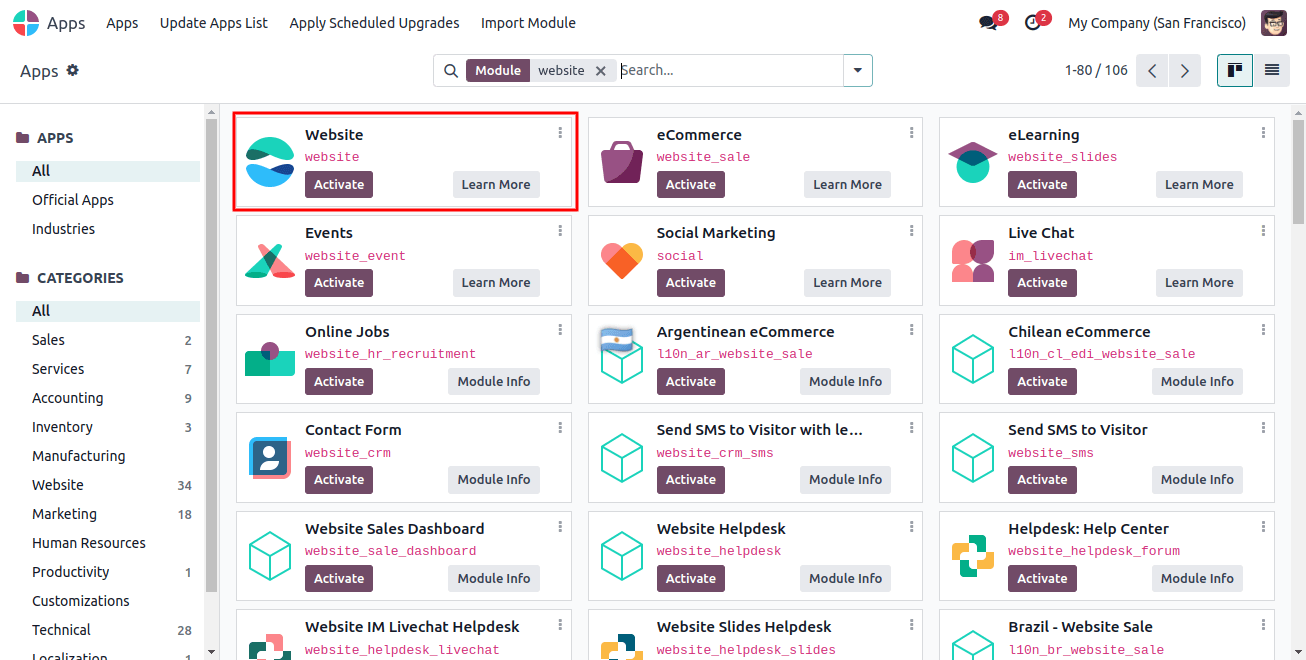This screenshot has width=1306, height=660.
Task: Select the Human Resources category
Action: coord(108,543)
